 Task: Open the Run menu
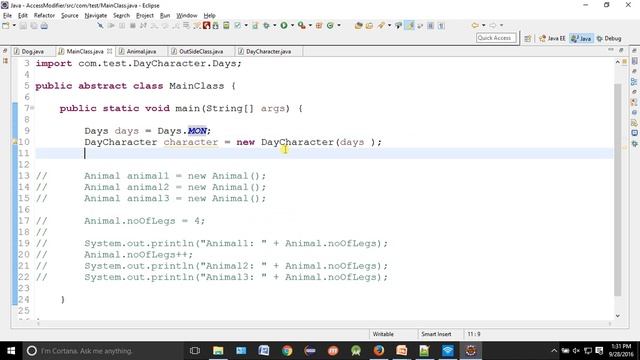coord(165,16)
